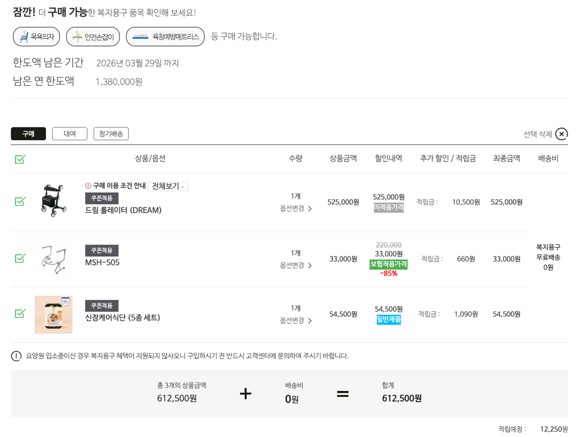This screenshot has height=437, width=580.
Task: Open the 신장케어식단 meal thumbnail
Action: point(54,315)
